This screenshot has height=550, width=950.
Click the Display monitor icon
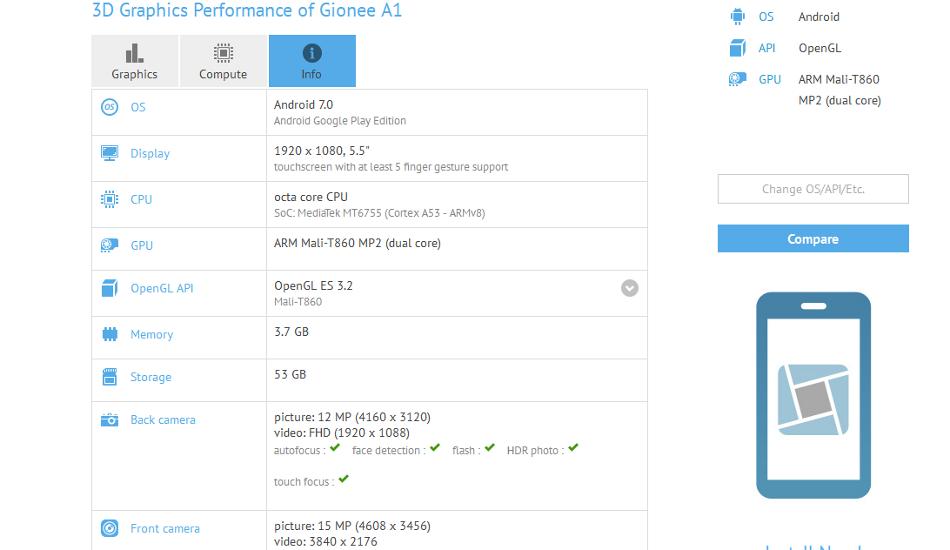(x=110, y=153)
